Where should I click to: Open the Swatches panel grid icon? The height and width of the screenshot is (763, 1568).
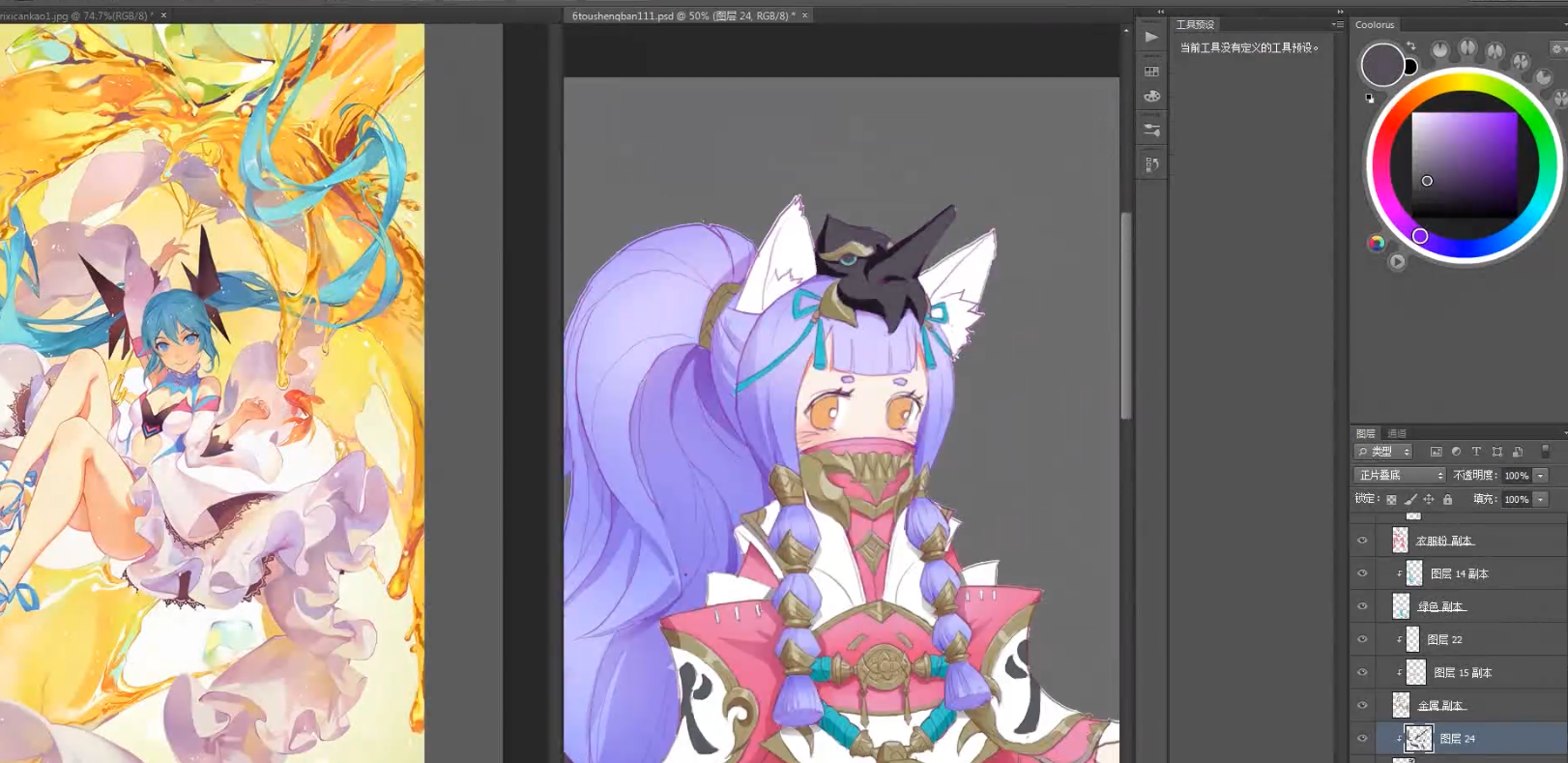click(1150, 71)
